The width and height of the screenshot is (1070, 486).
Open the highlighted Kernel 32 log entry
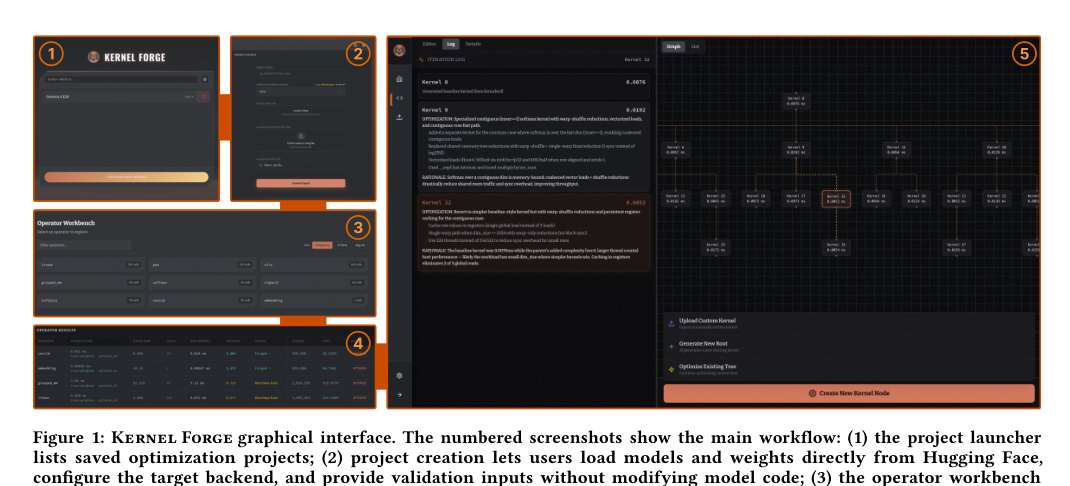(x=534, y=233)
